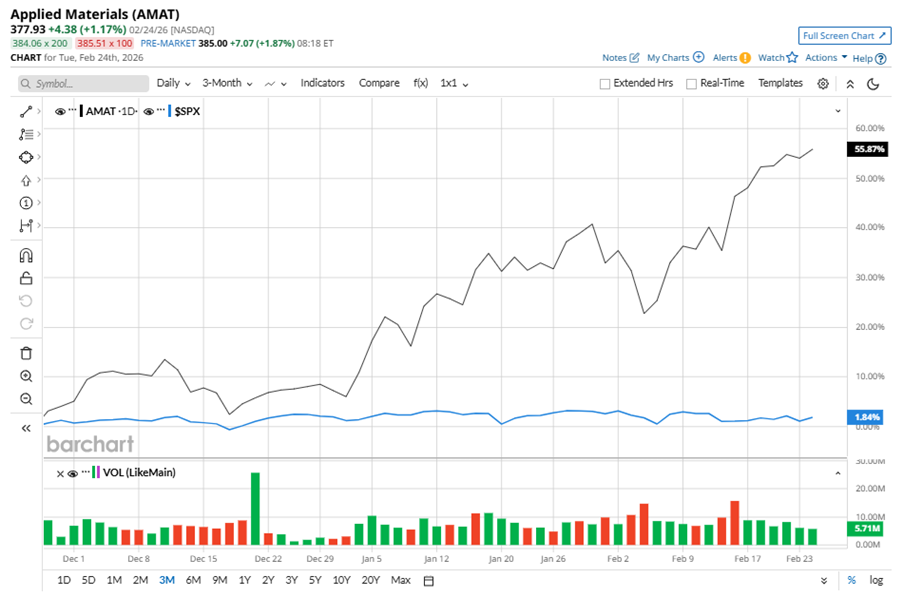Select the 6M time range tab
Viewport: 903px width, 597px height.
(x=193, y=580)
